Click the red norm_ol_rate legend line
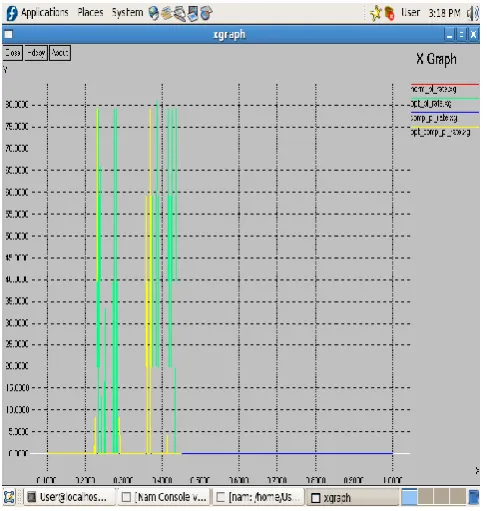 (x=445, y=85)
